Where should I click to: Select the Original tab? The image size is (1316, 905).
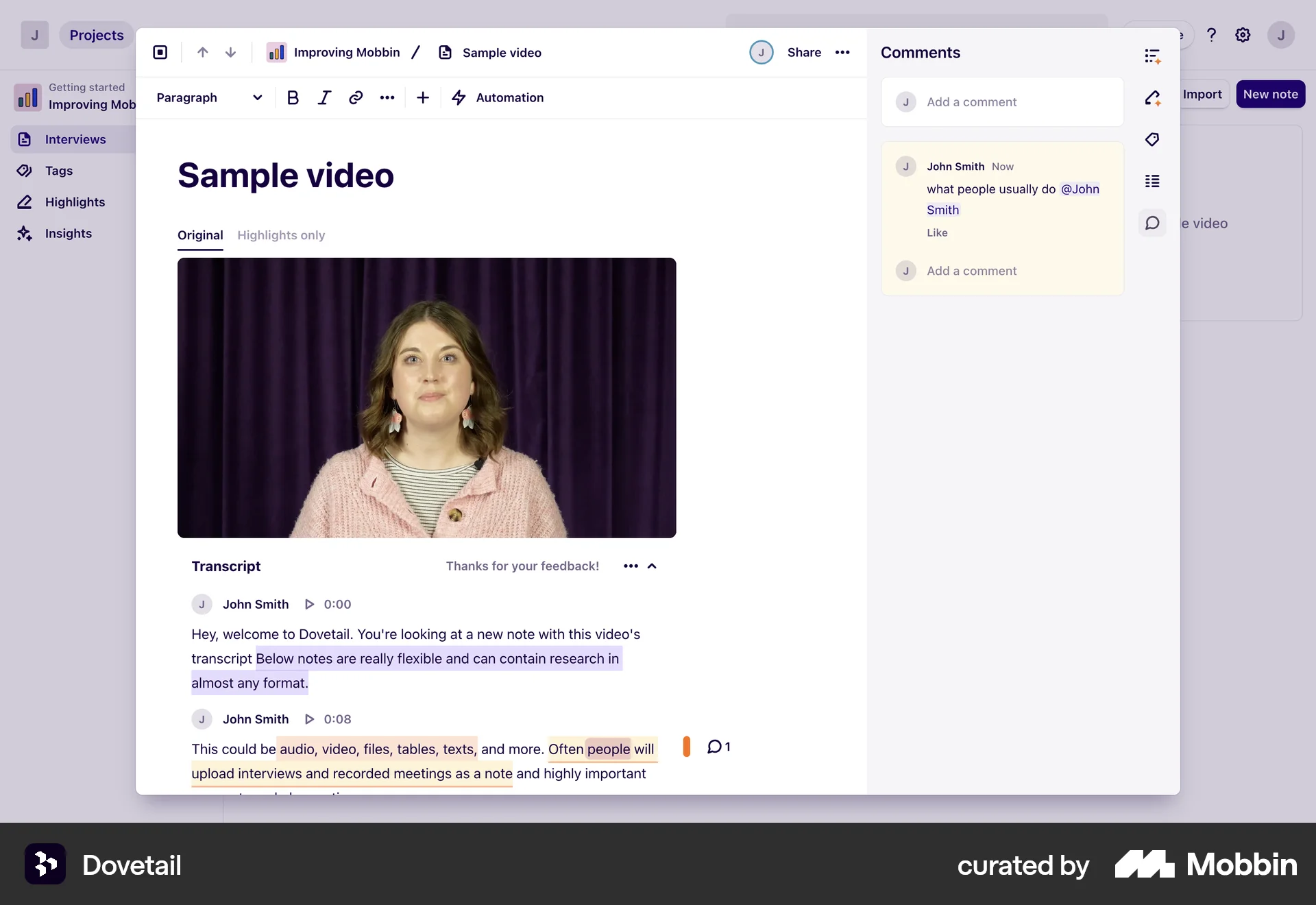coord(199,235)
